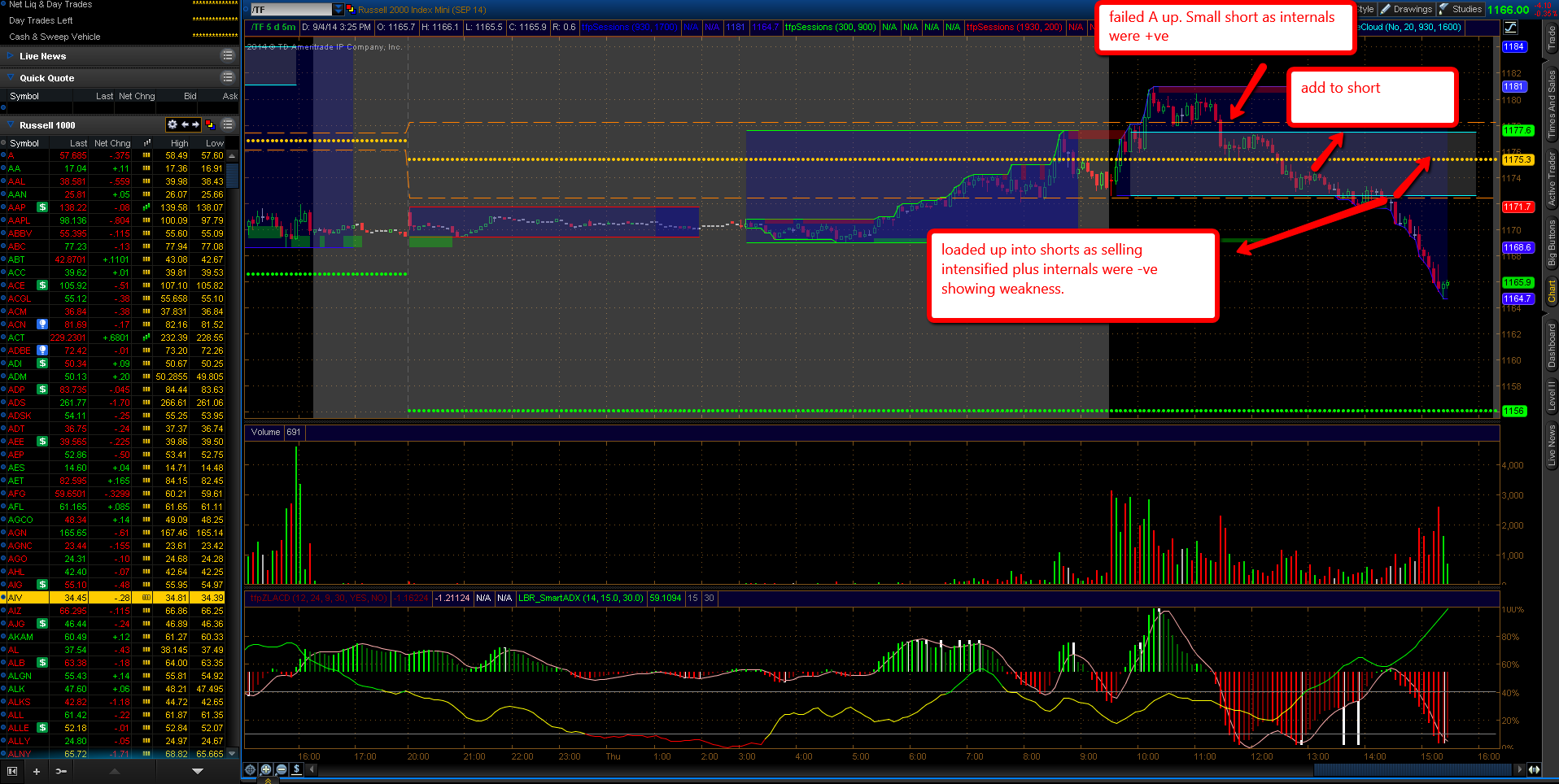The image size is (1559, 784).
Task: Open the Big Buttons side tab
Action: tap(1552, 242)
